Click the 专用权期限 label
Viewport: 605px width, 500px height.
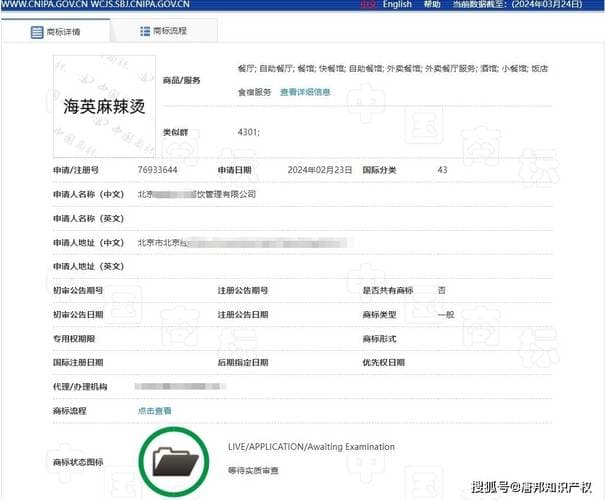[74, 339]
